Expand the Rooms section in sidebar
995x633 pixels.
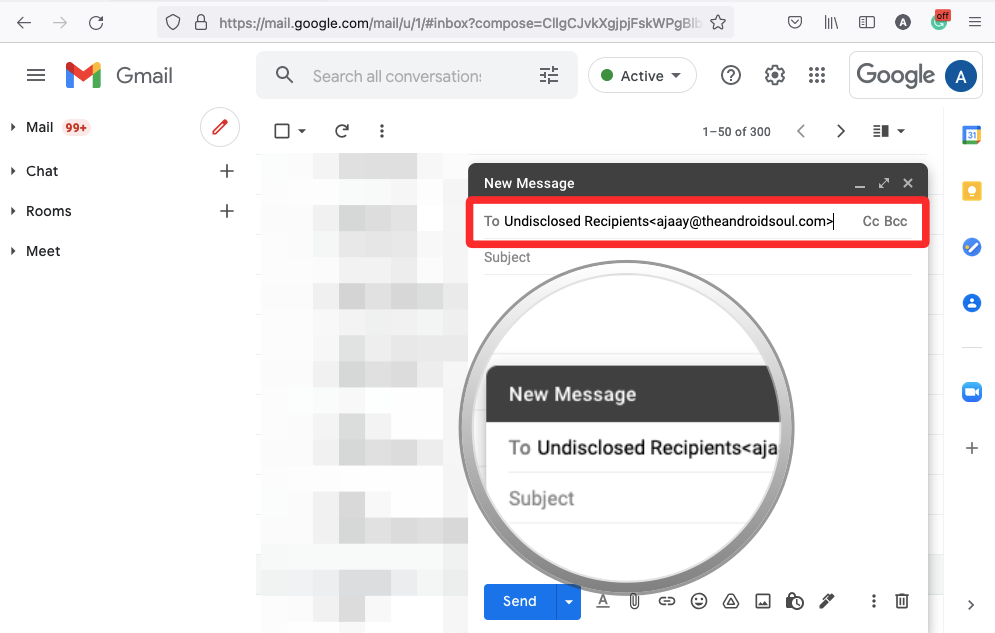coord(12,211)
